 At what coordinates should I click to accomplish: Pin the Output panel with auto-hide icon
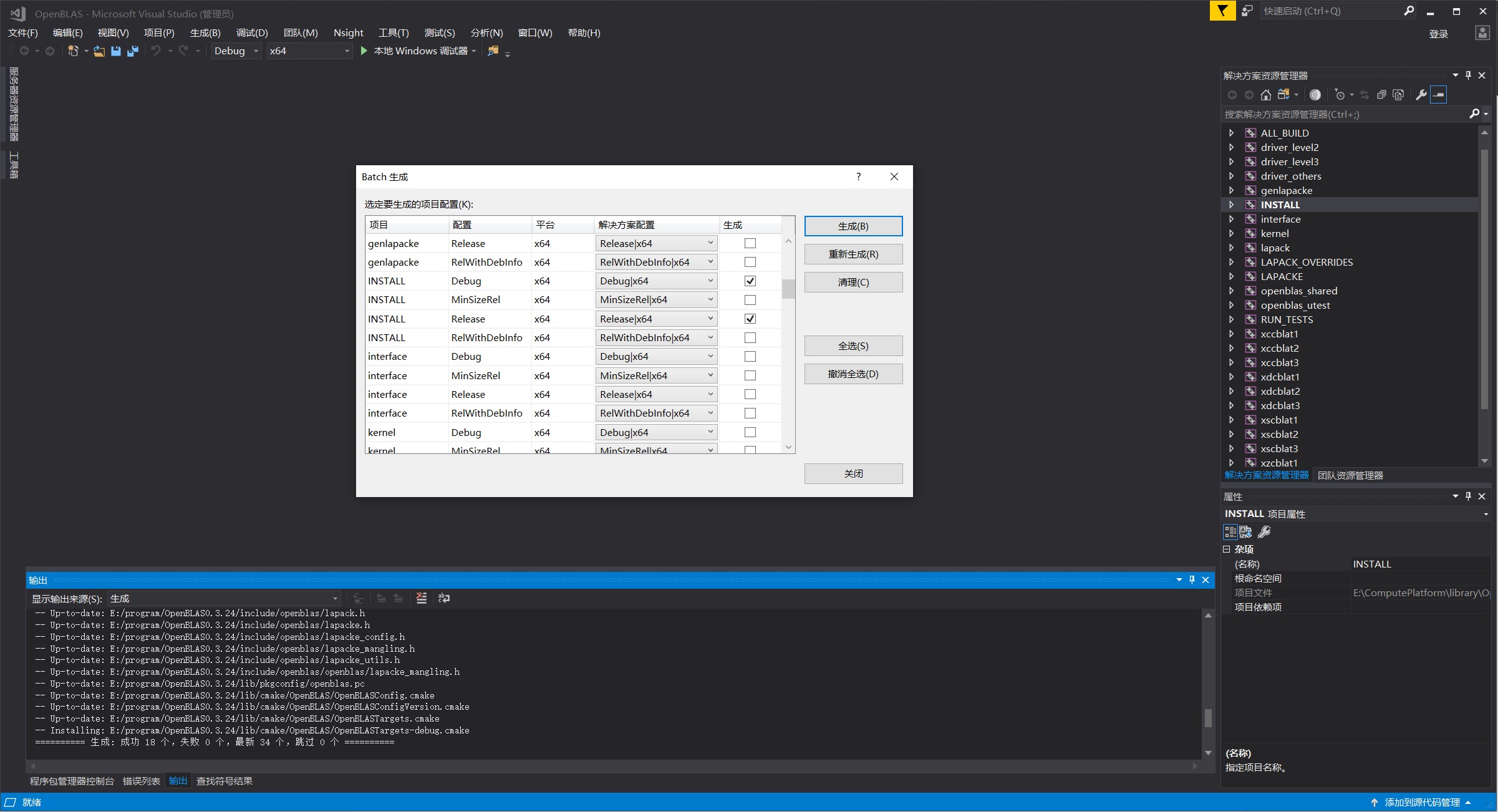point(1192,580)
